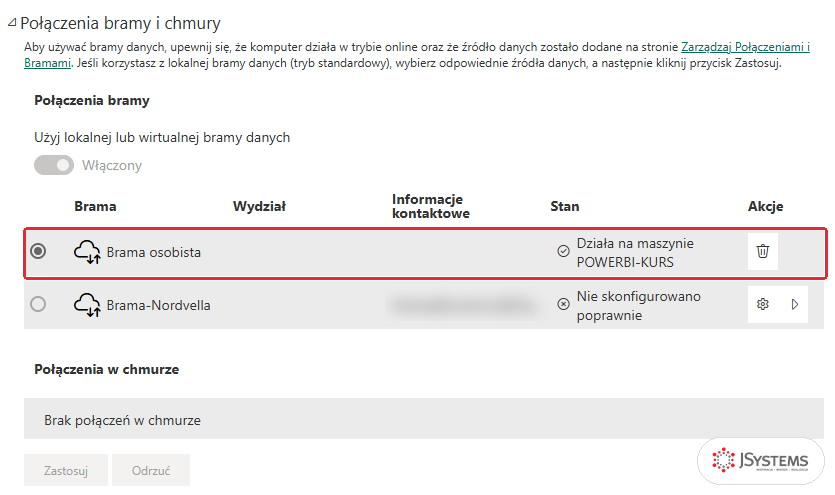The image size is (835, 495).
Task: Click the cloud icon beside Brama-Nordvella
Action: point(87,305)
